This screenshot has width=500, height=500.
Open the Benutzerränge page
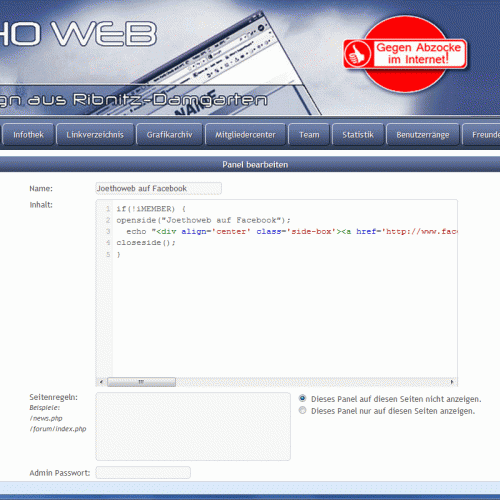(x=423, y=135)
